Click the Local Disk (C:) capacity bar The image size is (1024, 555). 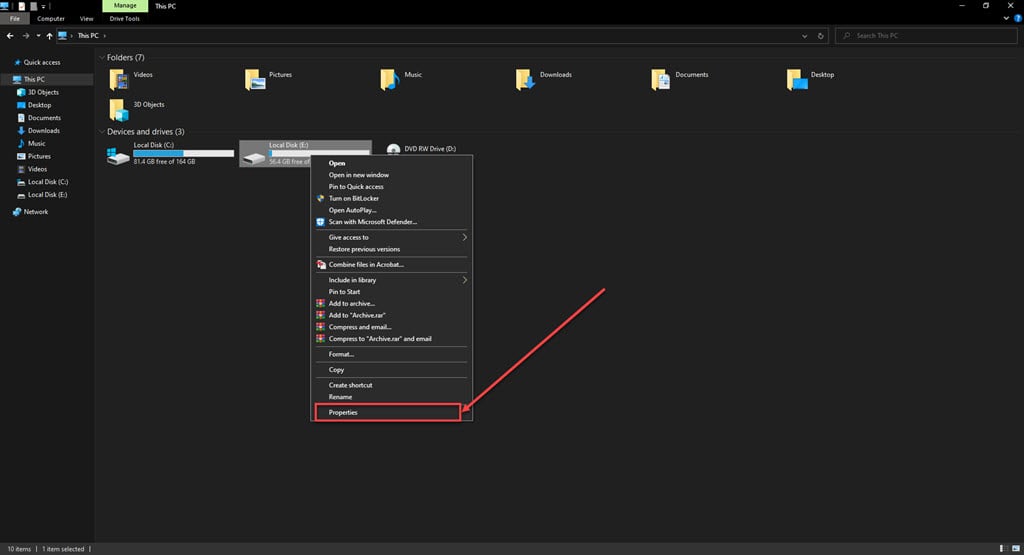(x=184, y=153)
